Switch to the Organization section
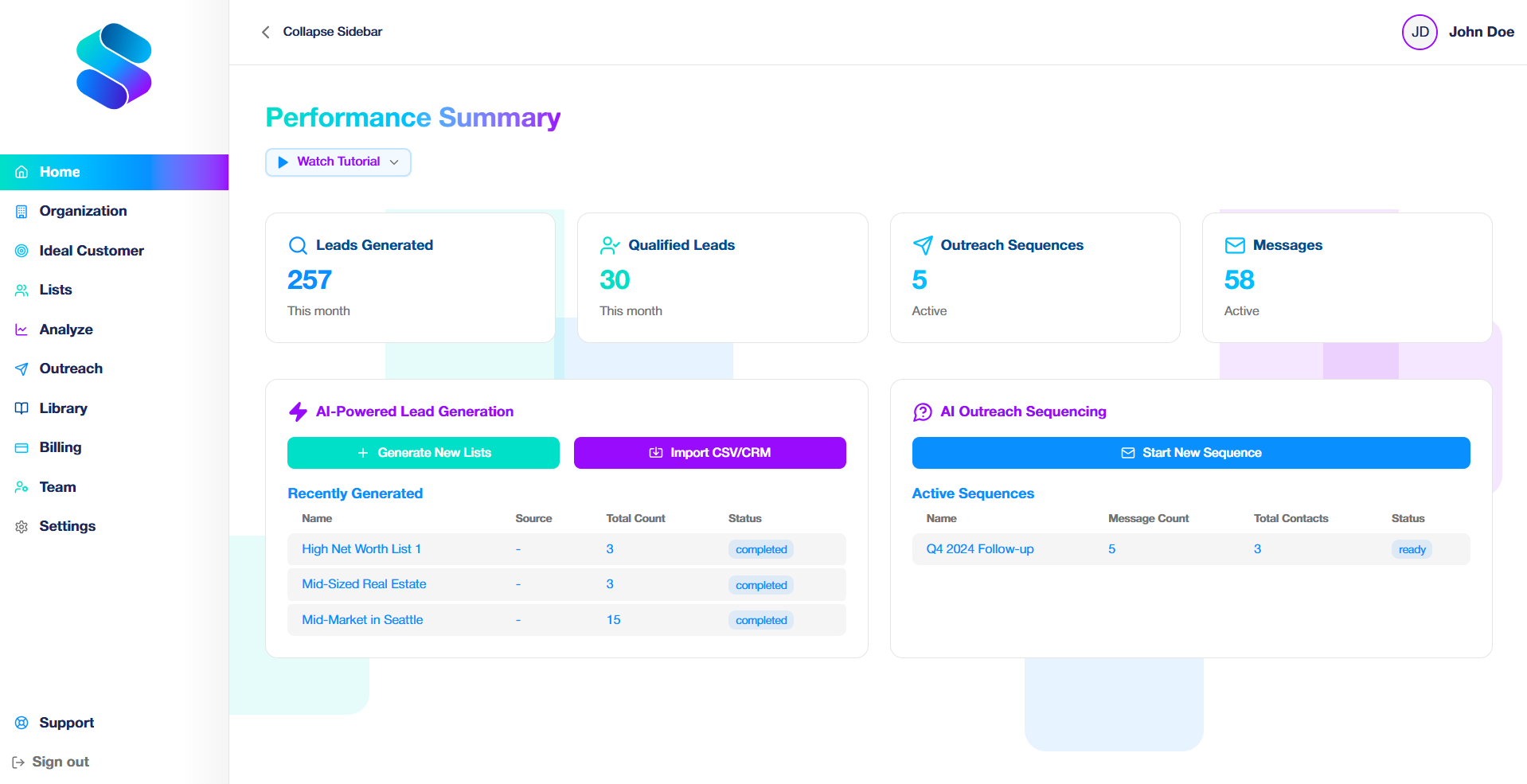Screen dimensions: 1527x784 (82, 210)
